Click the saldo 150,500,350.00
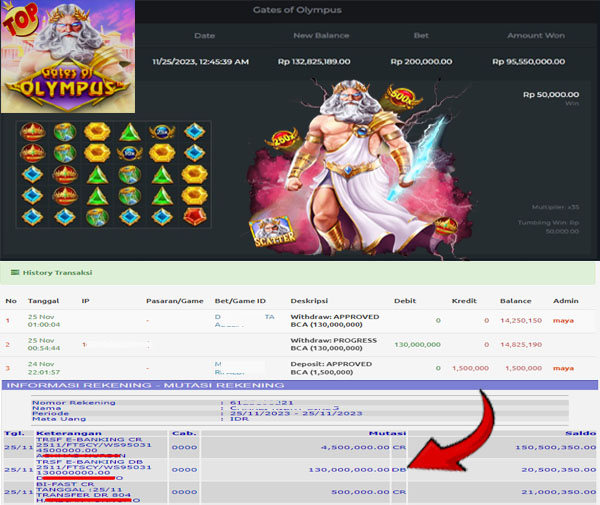 [556, 447]
